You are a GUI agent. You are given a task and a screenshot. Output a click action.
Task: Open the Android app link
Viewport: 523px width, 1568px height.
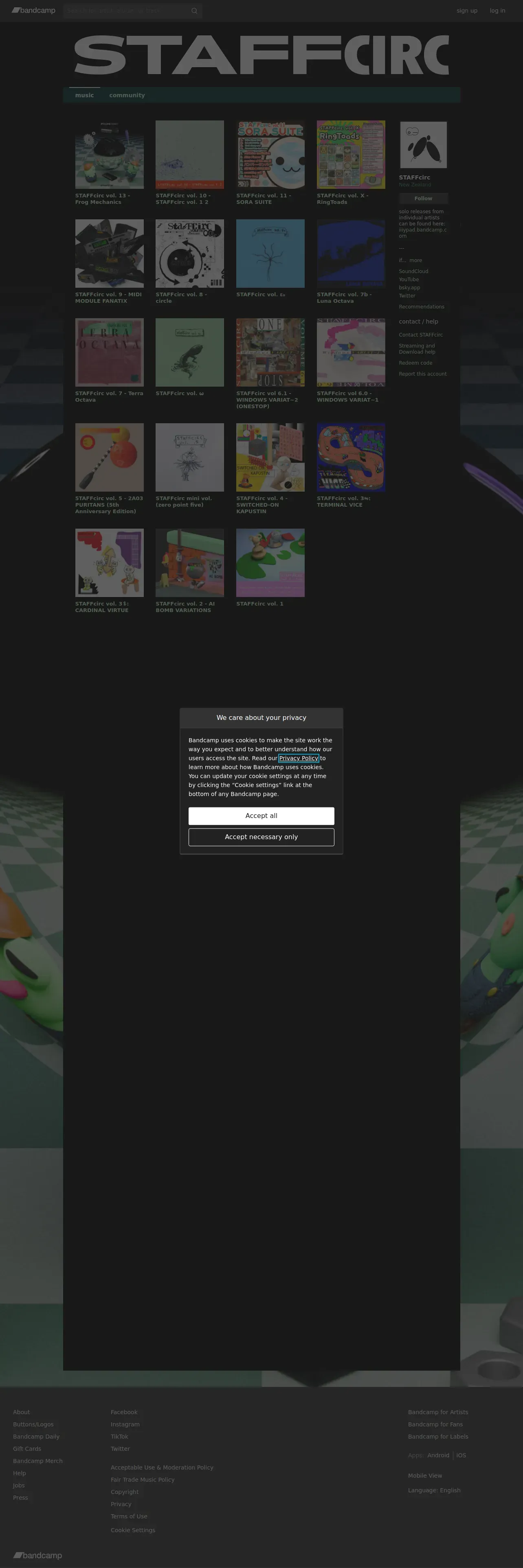438,1455
